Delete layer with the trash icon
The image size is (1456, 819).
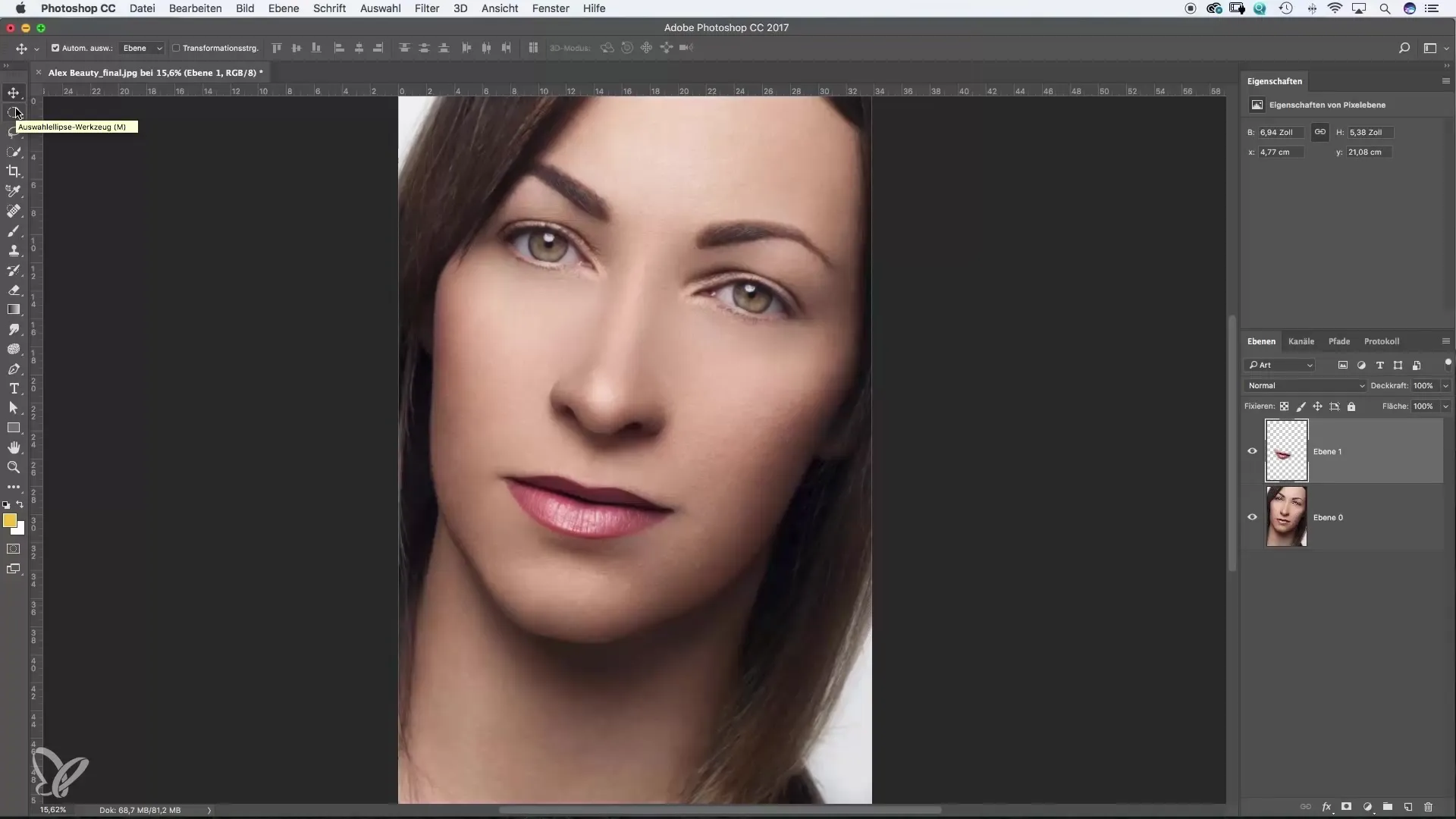click(x=1429, y=807)
